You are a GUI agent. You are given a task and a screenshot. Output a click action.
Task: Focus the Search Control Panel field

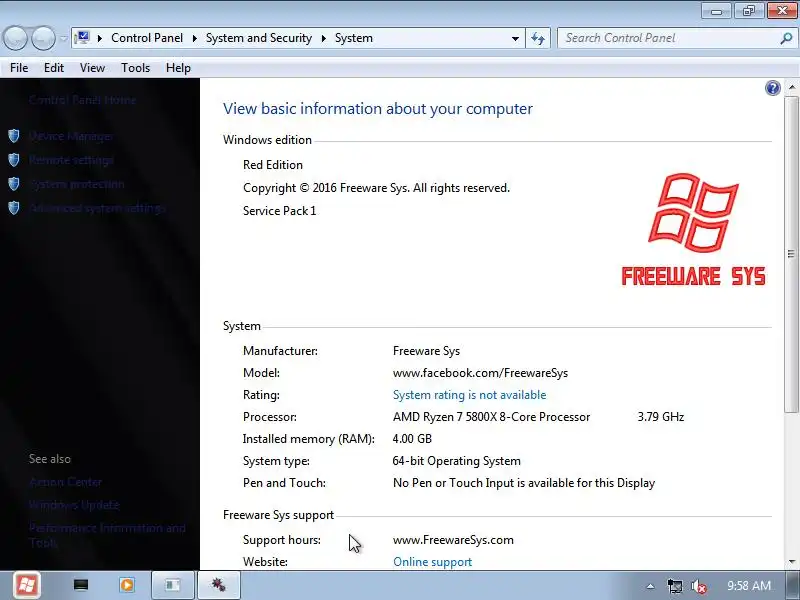point(668,38)
